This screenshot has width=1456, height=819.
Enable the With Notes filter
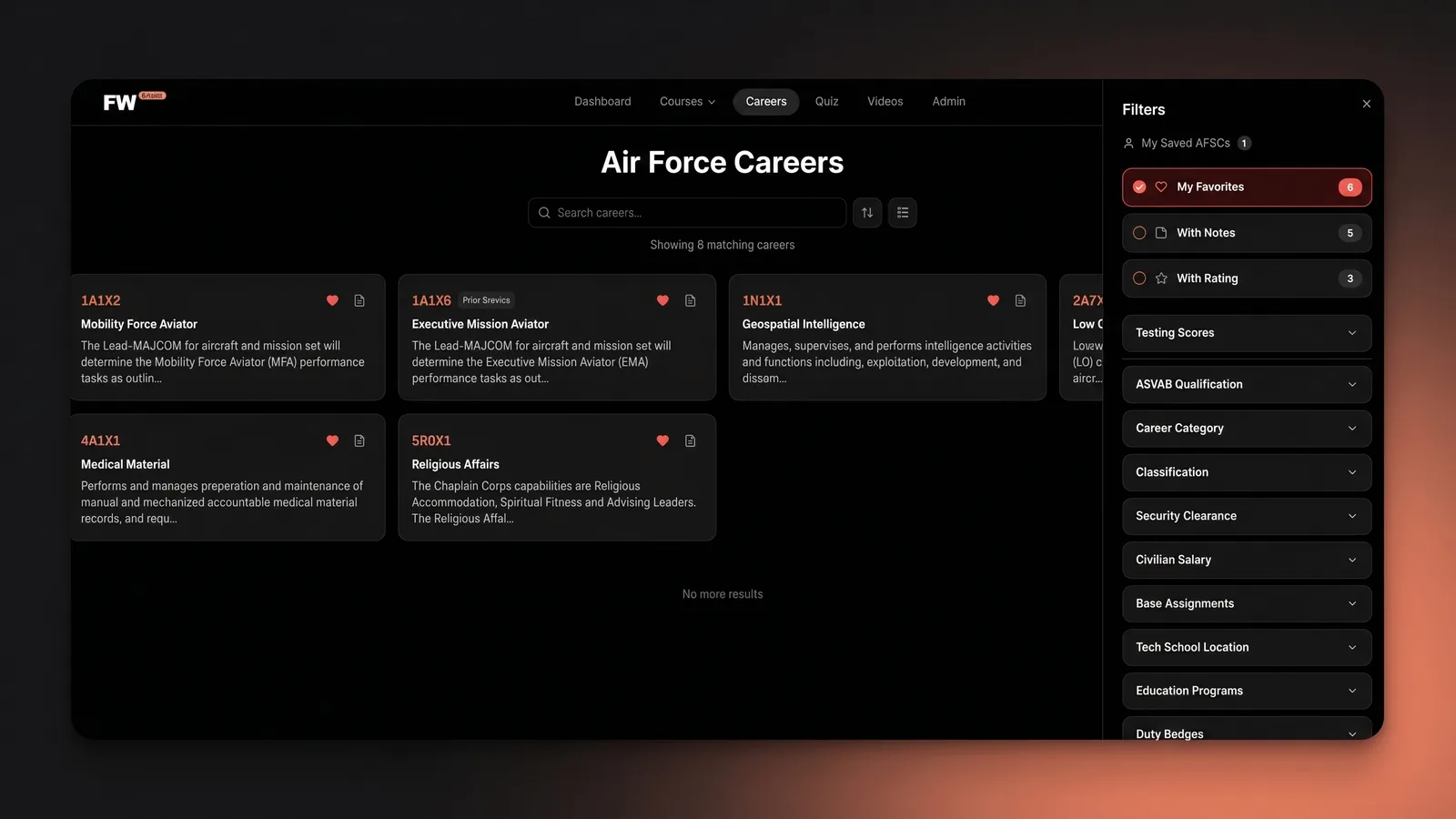(1139, 233)
